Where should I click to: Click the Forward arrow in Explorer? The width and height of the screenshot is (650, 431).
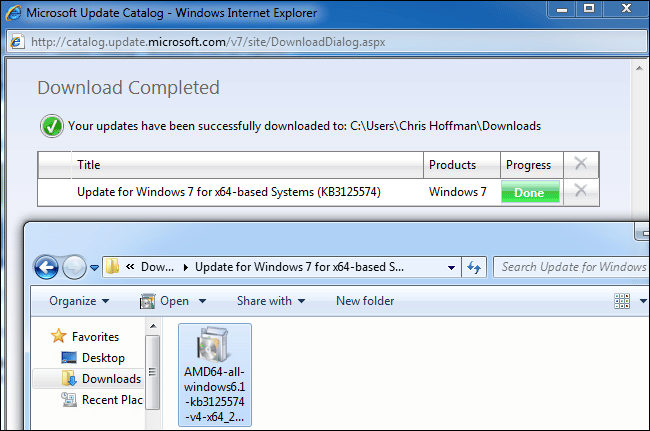pyautogui.click(x=76, y=267)
